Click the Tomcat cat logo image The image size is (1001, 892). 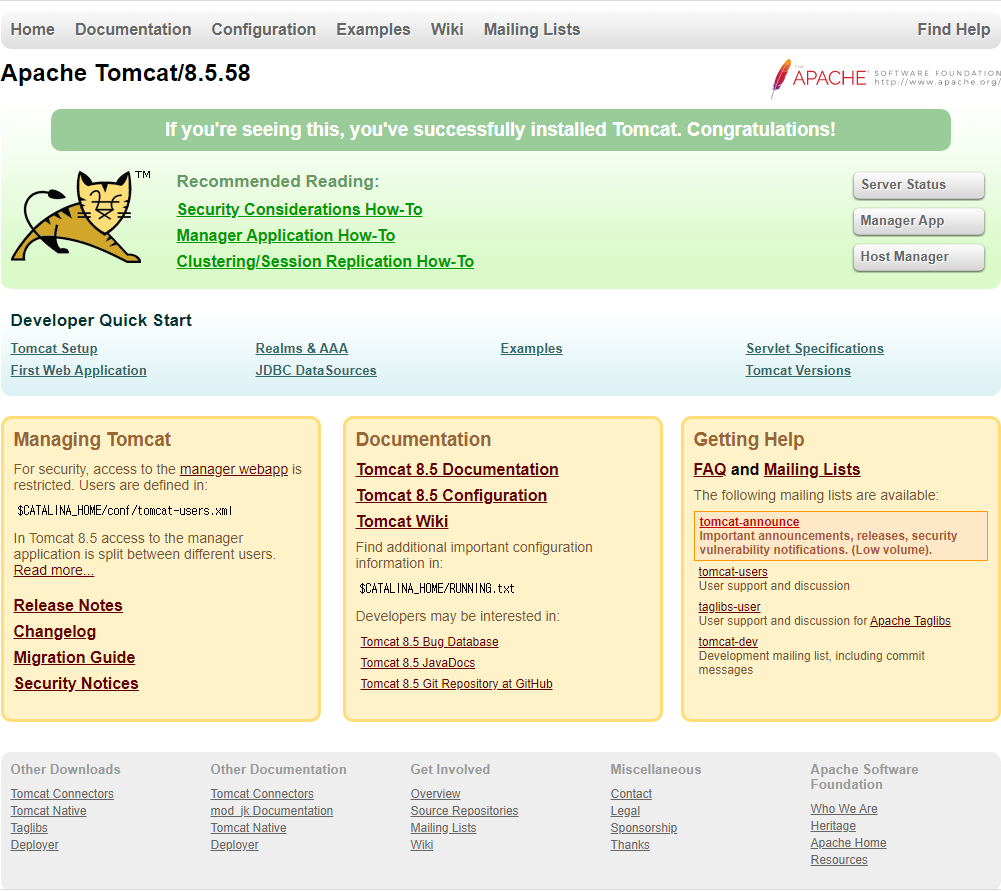click(x=81, y=216)
